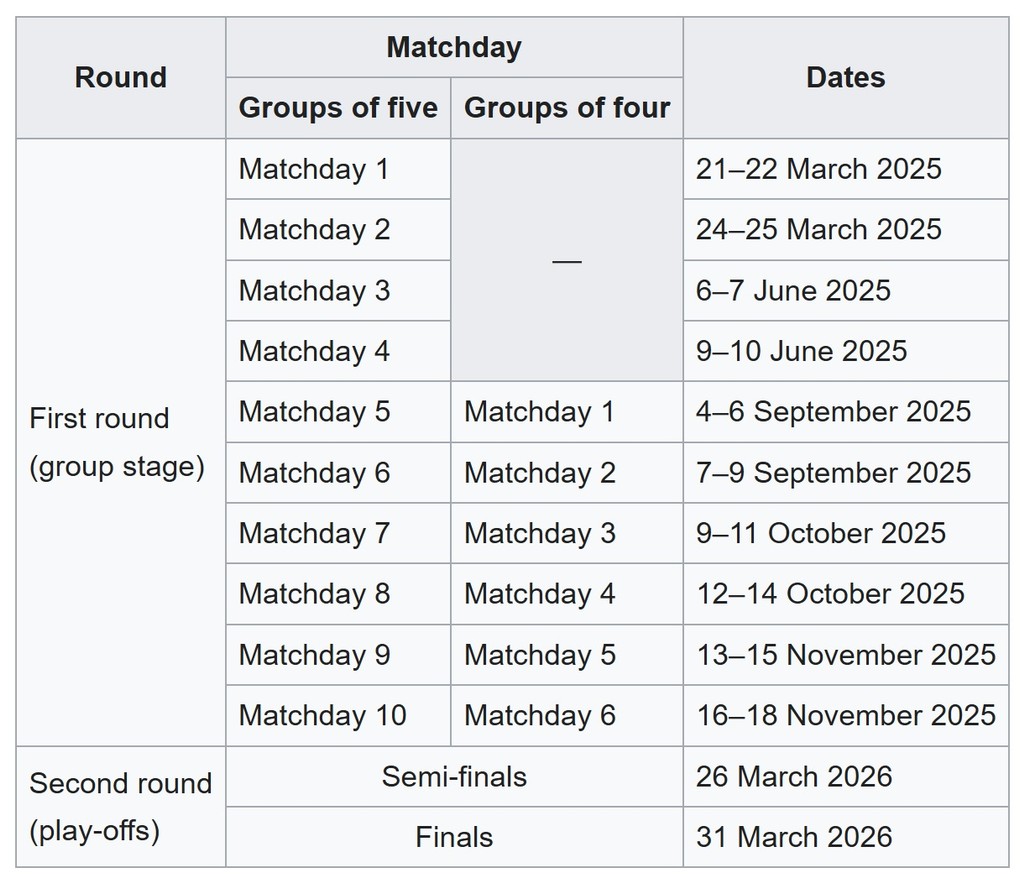
Task: Select the Semi-finals cell
Action: click(454, 777)
